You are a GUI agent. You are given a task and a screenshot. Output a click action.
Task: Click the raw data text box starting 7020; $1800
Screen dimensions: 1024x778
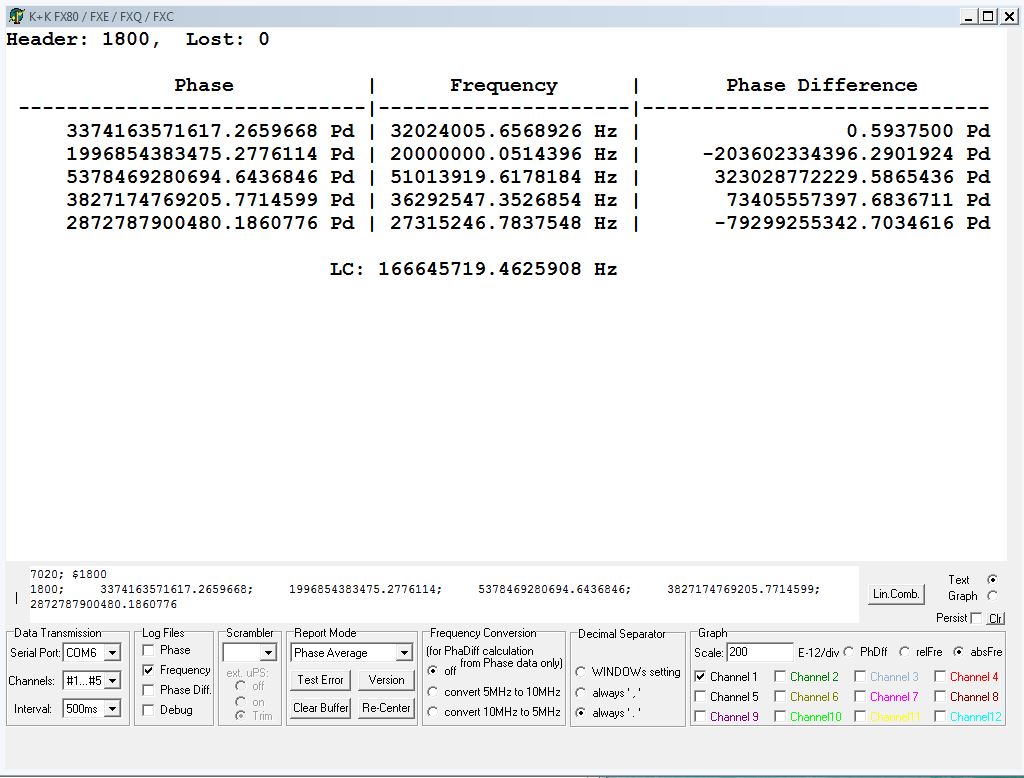[x=444, y=594]
